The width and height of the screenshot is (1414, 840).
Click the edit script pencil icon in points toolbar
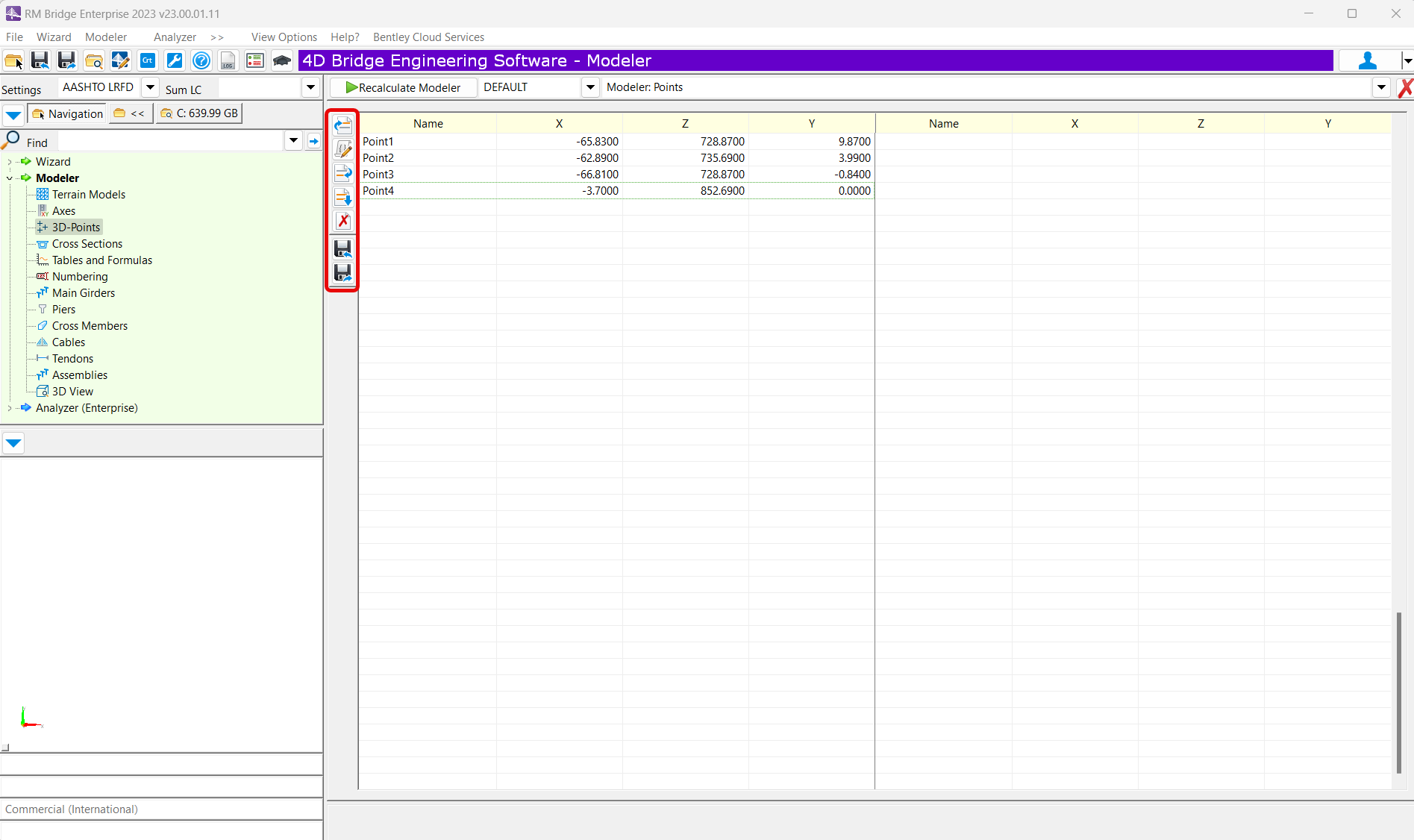tap(343, 149)
